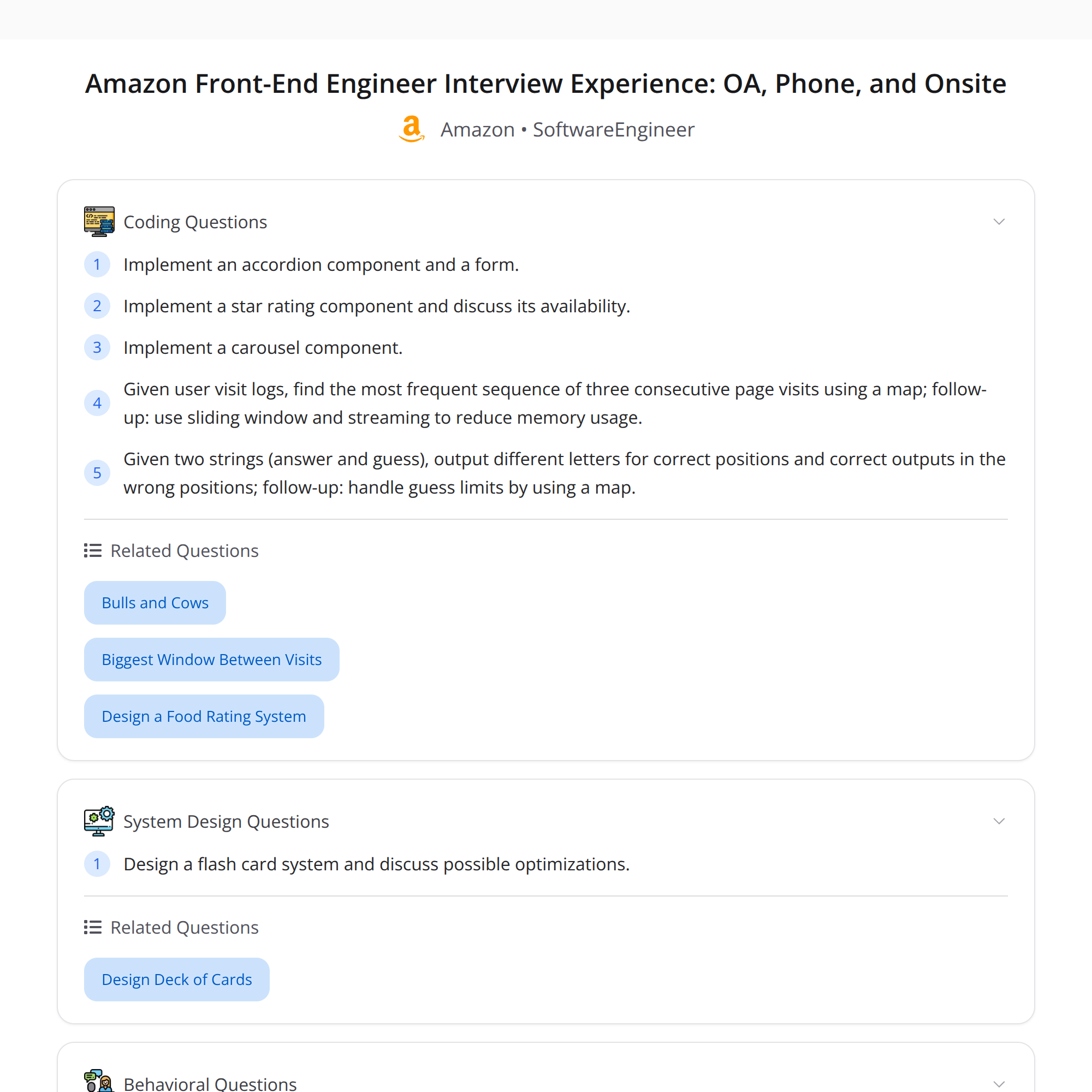Click the Related Questions list icon under System Design
The height and width of the screenshot is (1092, 1092).
click(x=92, y=927)
